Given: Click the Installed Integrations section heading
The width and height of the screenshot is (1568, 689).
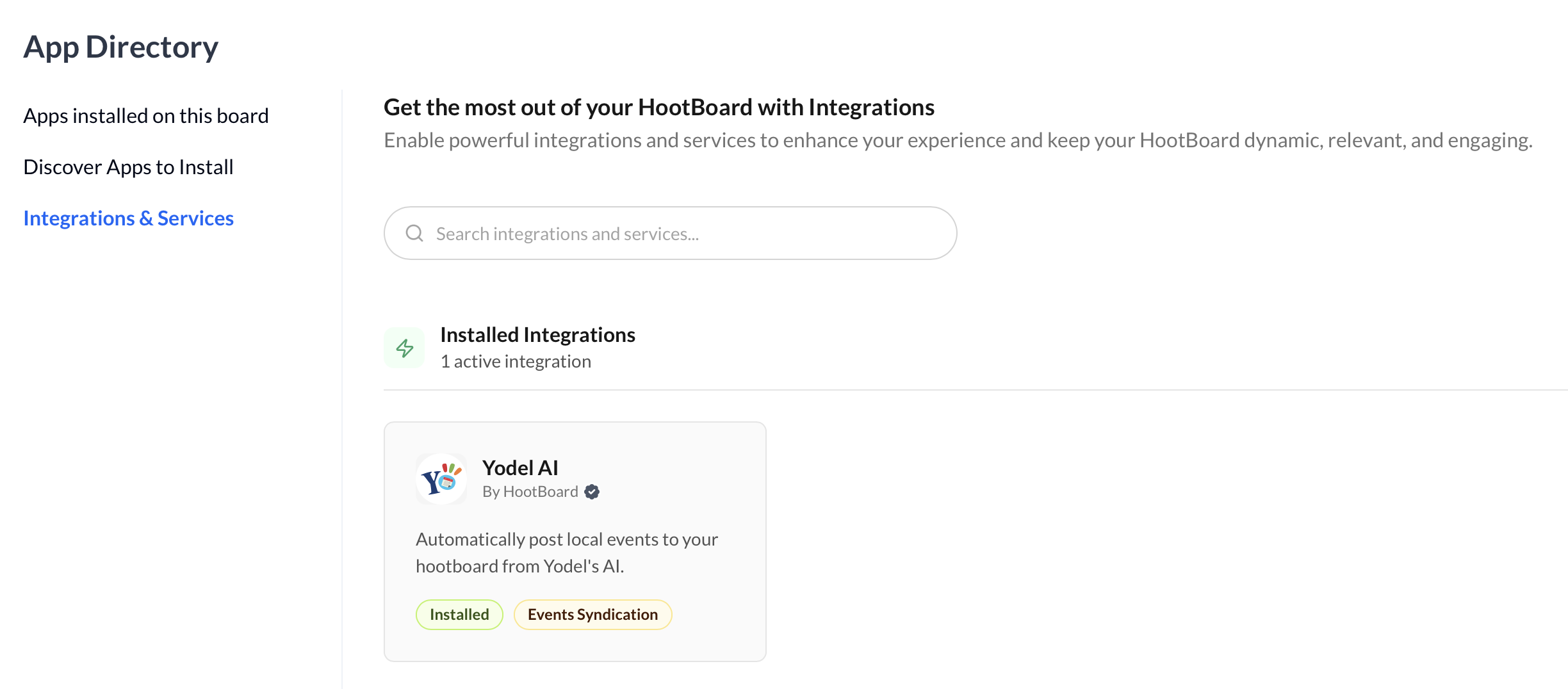Looking at the screenshot, I should 537,335.
